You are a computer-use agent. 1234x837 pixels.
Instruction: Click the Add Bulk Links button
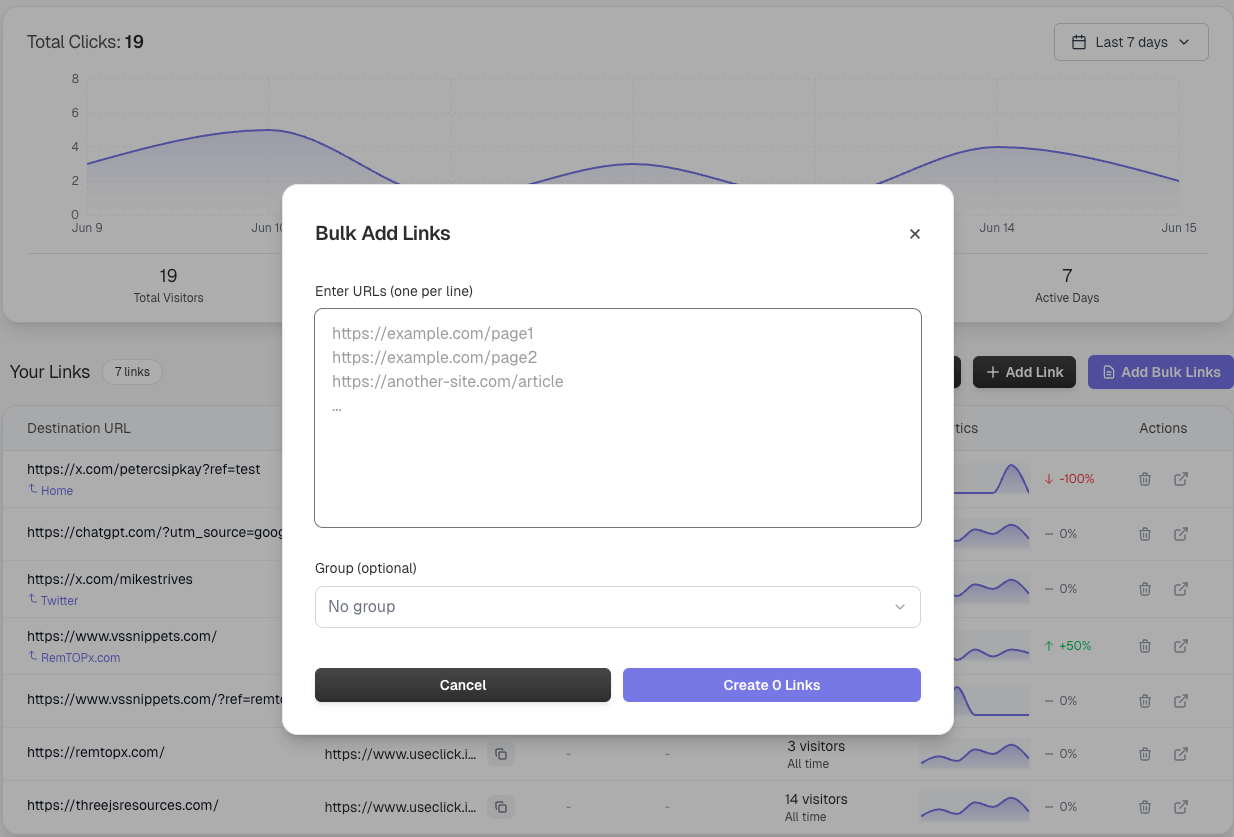pyautogui.click(x=1160, y=372)
